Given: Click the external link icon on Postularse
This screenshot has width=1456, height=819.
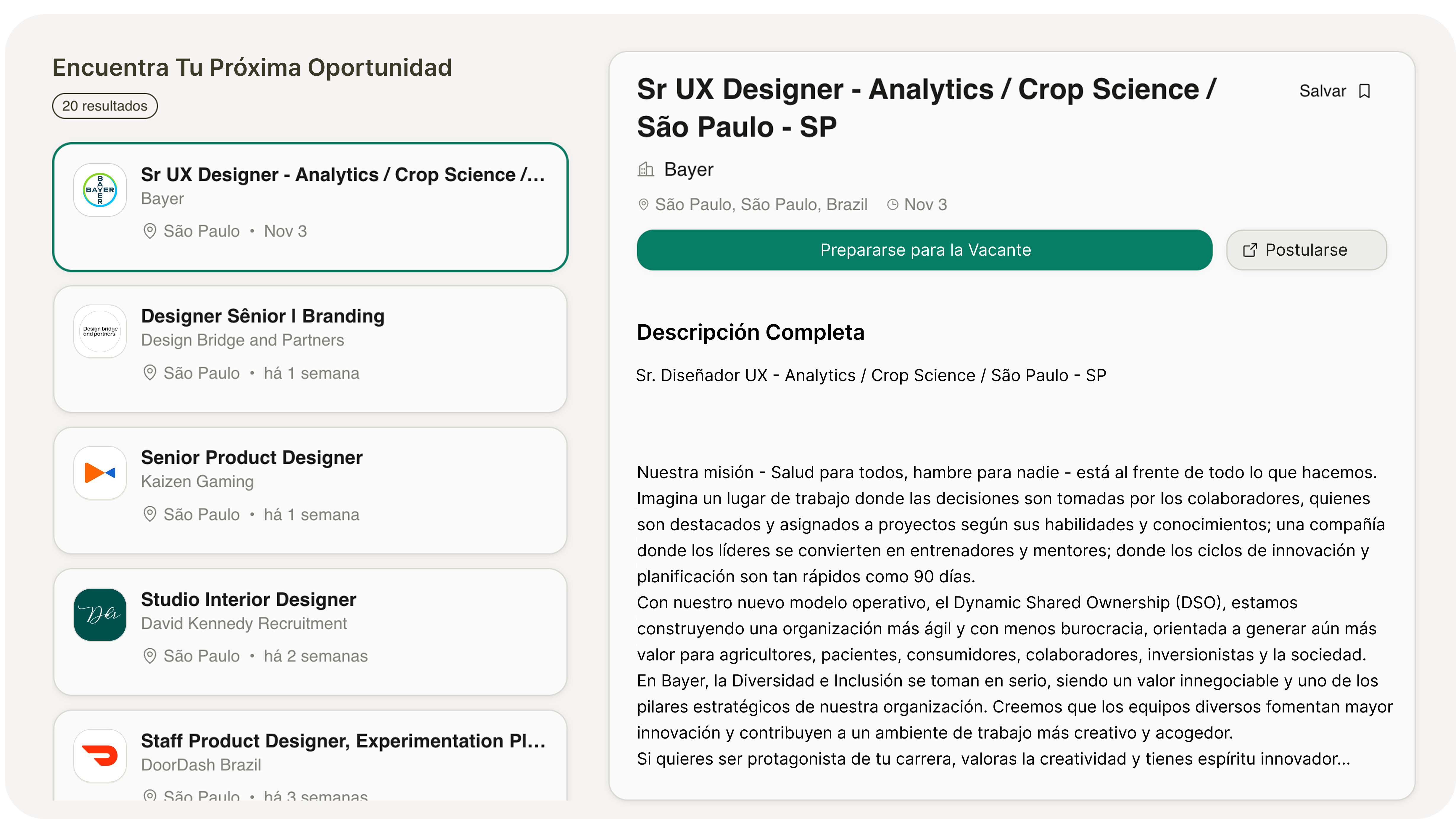Looking at the screenshot, I should coord(1250,250).
